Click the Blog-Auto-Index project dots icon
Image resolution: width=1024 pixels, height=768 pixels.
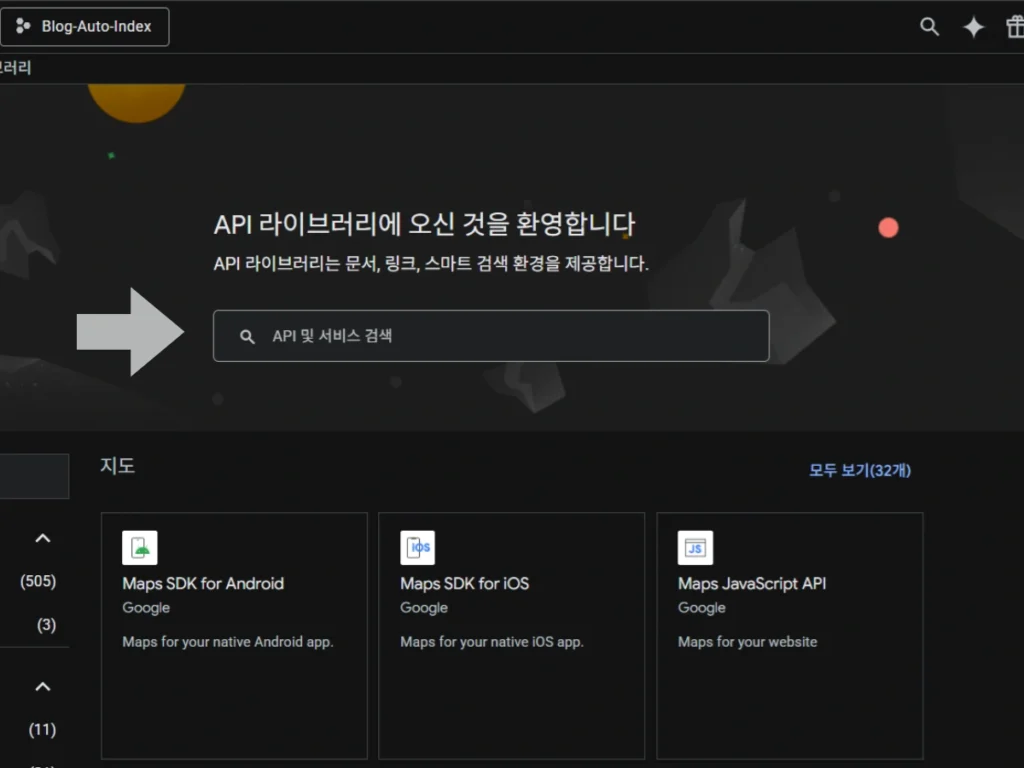pos(23,26)
